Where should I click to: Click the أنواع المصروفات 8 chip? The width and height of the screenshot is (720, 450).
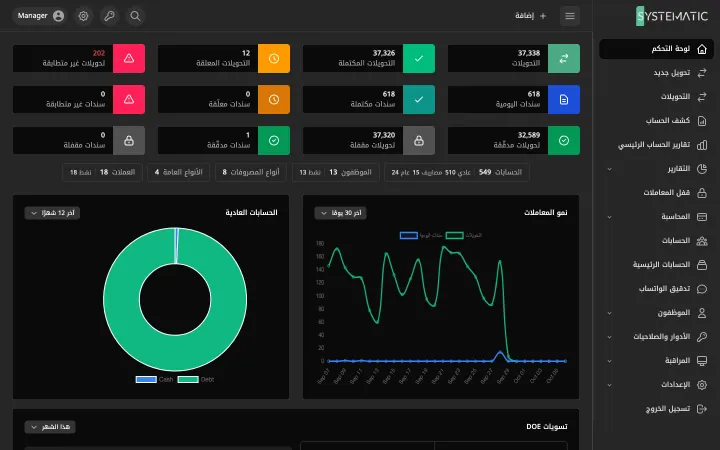point(251,172)
